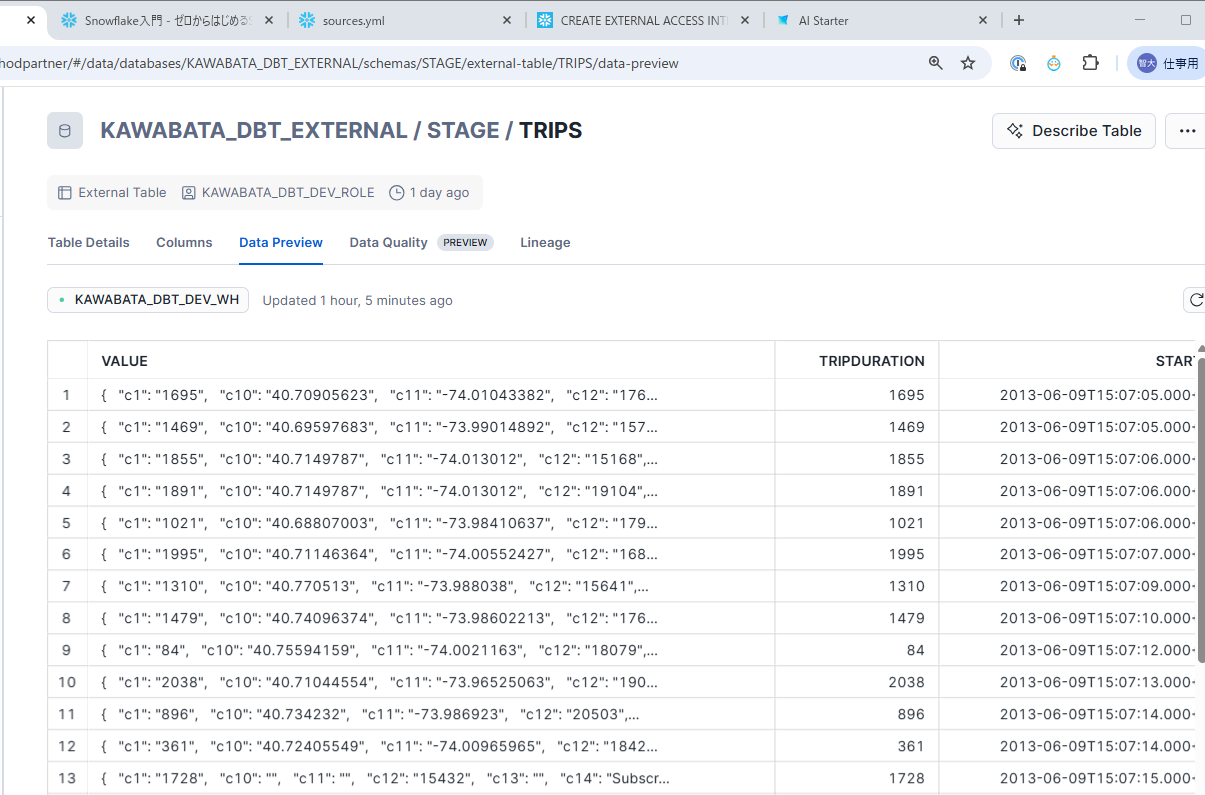Open a new browser tab
The height and width of the screenshot is (795, 1205).
pyautogui.click(x=1019, y=20)
